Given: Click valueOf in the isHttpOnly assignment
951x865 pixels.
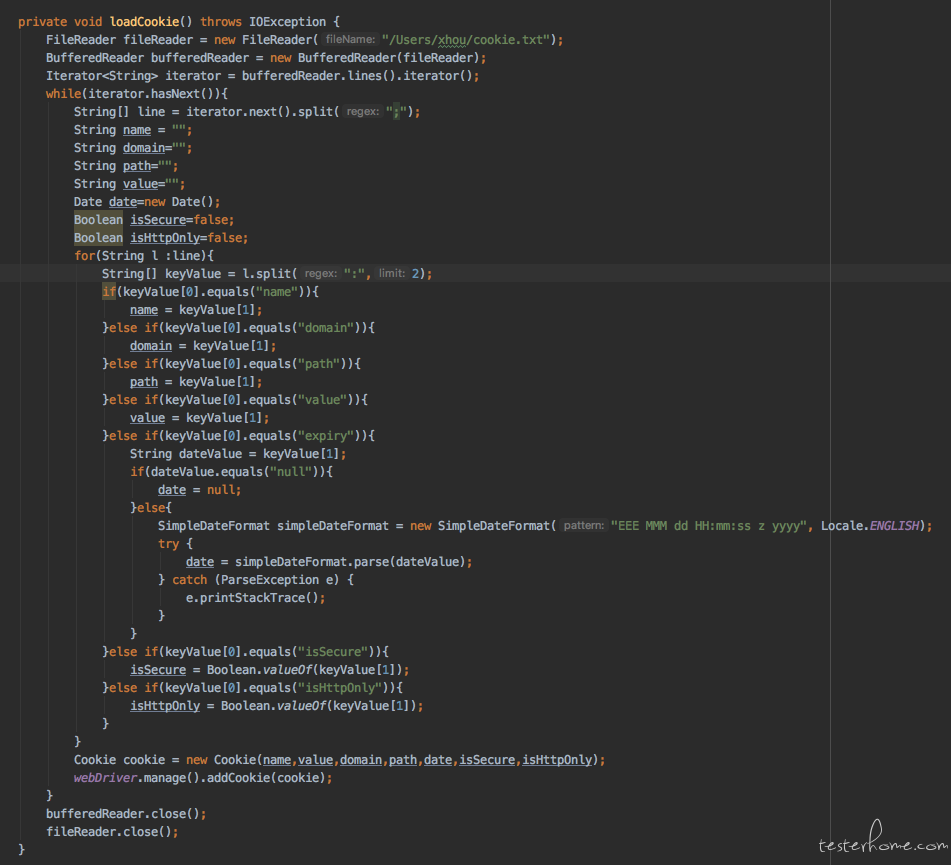Looking at the screenshot, I should tap(301, 705).
